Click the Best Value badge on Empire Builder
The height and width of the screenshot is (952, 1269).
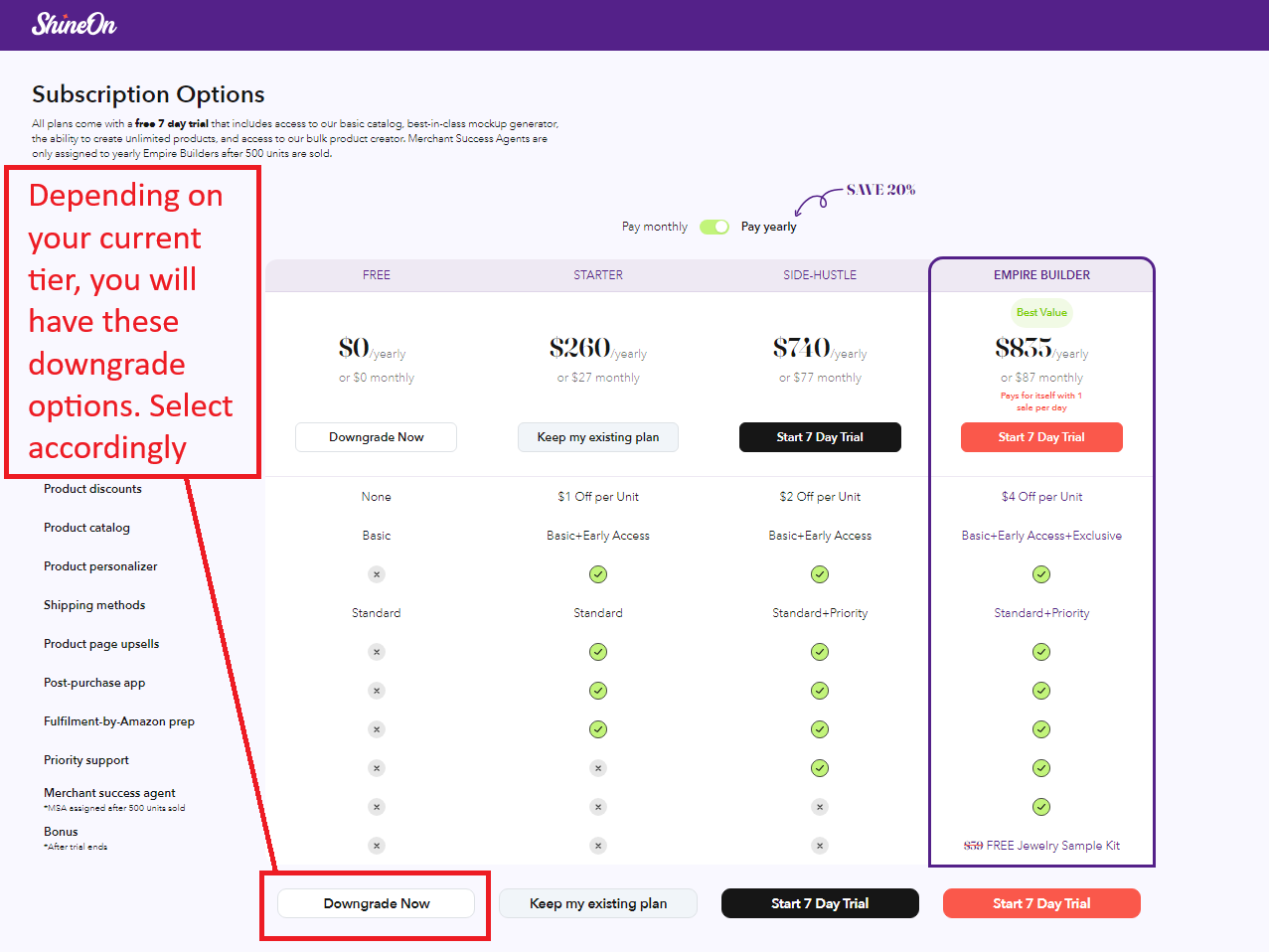(x=1041, y=312)
